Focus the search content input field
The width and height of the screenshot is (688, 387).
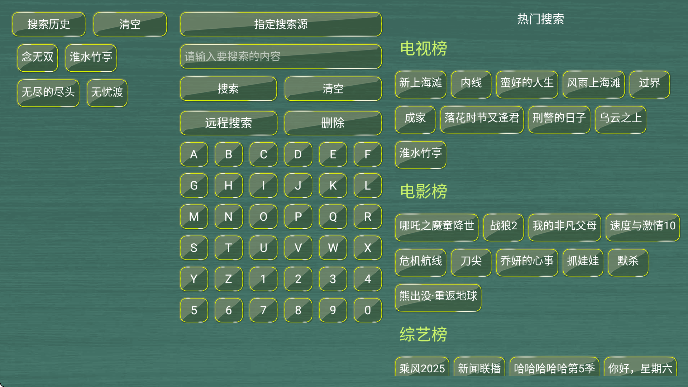[x=281, y=57]
